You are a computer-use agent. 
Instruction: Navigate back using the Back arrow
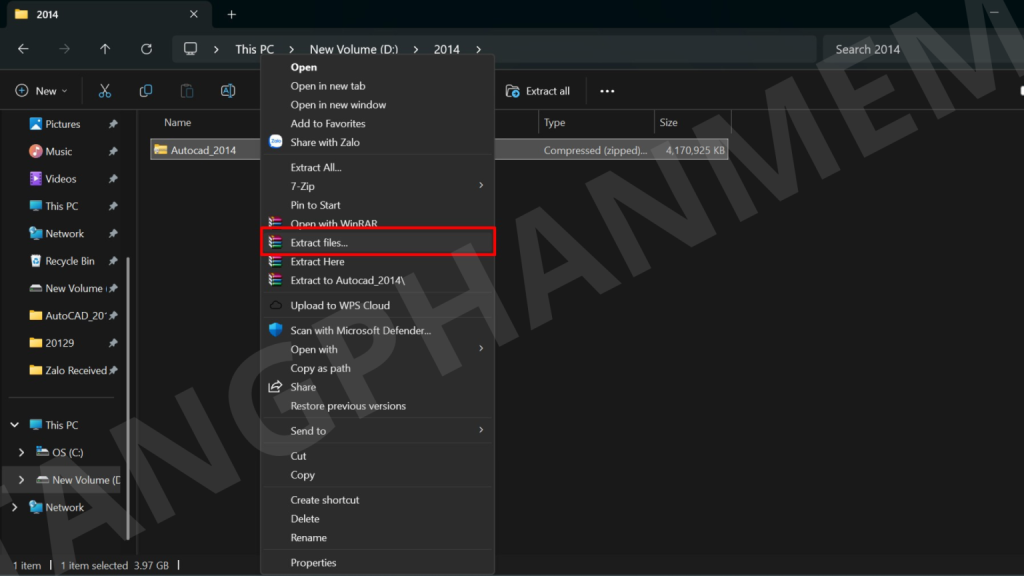click(23, 49)
